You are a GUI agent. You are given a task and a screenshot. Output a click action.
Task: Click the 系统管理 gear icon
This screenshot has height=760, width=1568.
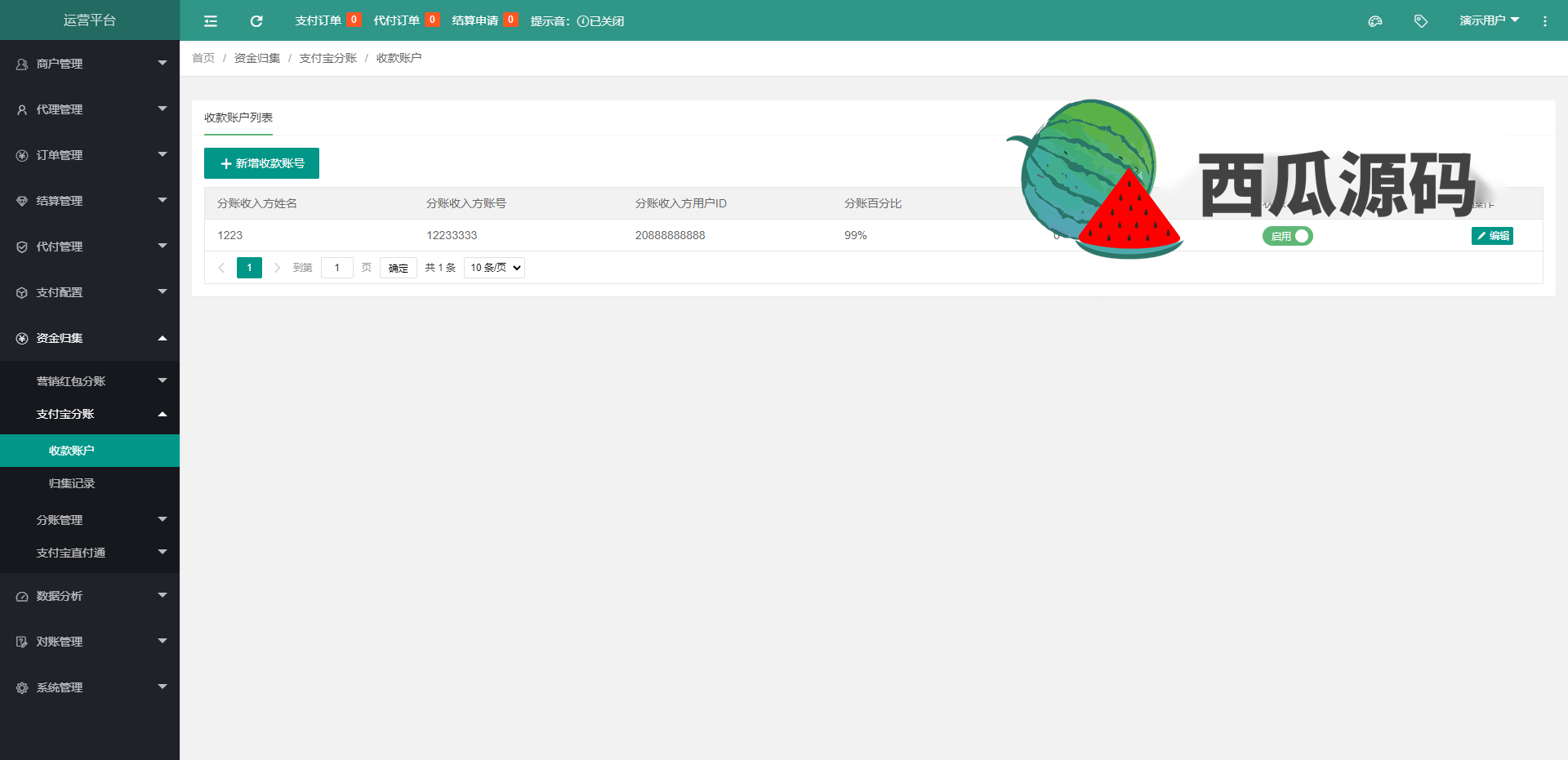click(x=22, y=687)
